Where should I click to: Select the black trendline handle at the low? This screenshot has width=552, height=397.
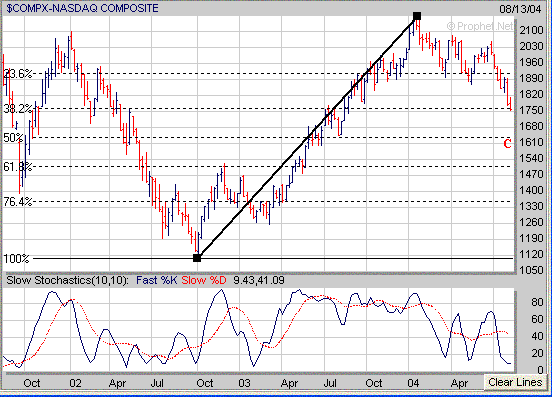197,258
